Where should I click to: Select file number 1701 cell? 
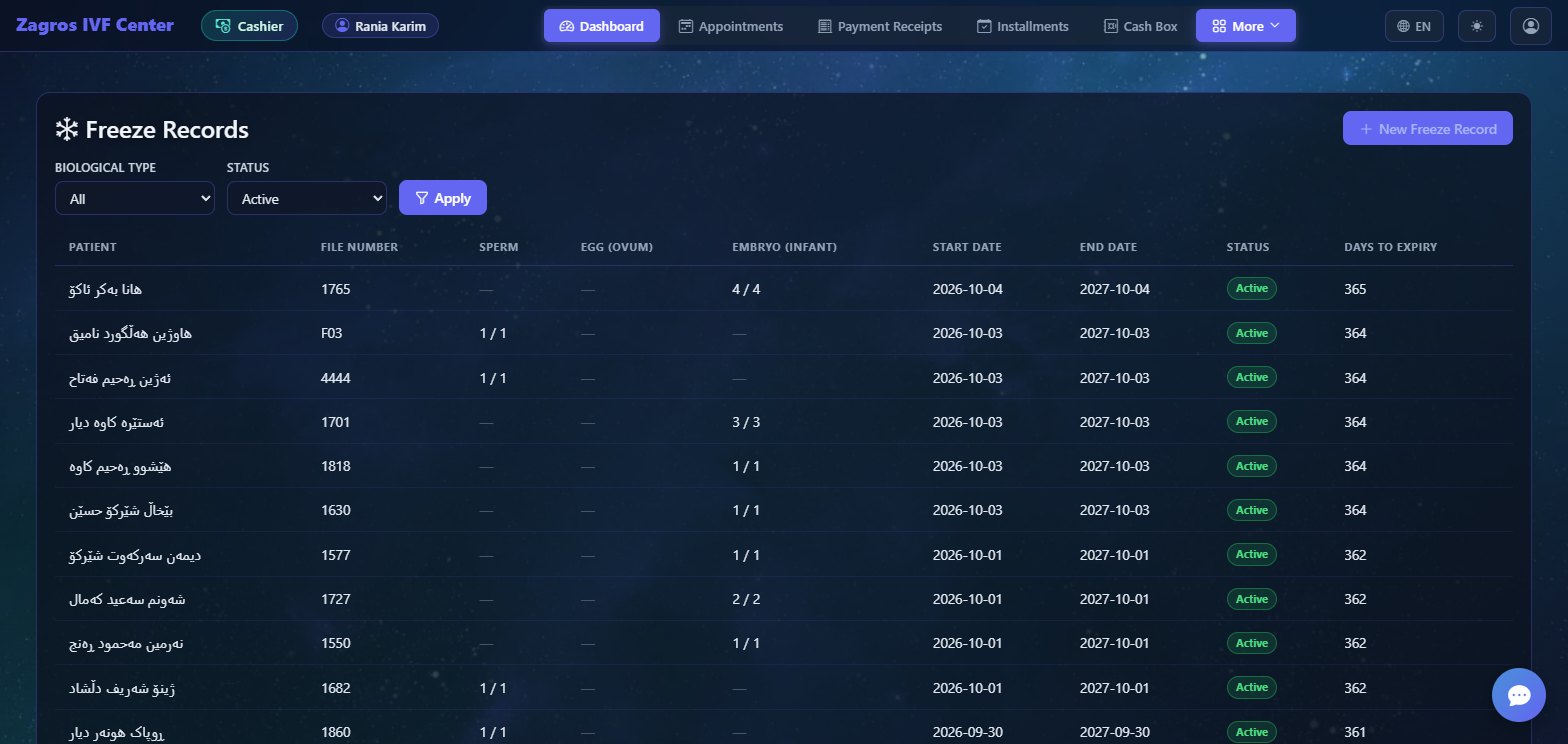click(335, 422)
